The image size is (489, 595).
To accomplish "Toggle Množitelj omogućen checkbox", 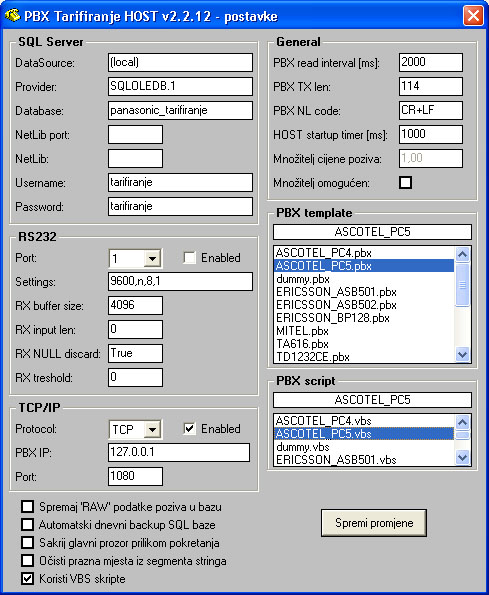I will pyautogui.click(x=406, y=183).
